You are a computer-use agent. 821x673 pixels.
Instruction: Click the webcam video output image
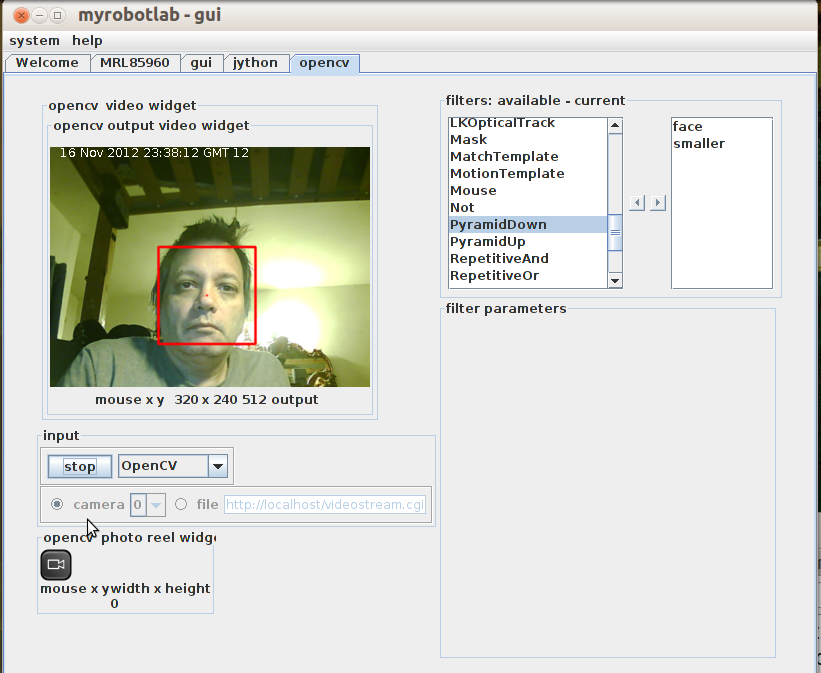click(x=209, y=267)
